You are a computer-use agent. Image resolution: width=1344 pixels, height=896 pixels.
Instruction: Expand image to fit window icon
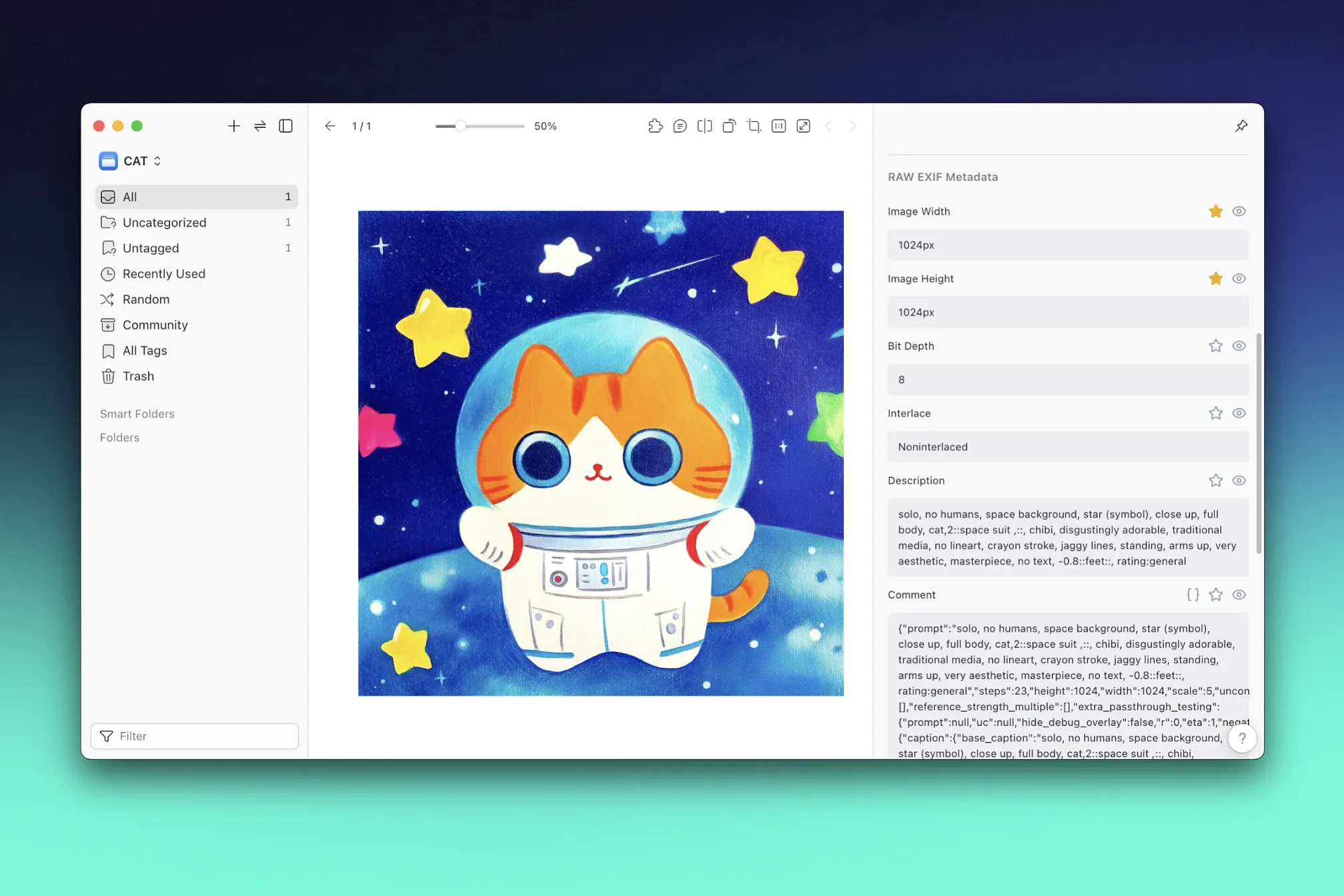[803, 126]
